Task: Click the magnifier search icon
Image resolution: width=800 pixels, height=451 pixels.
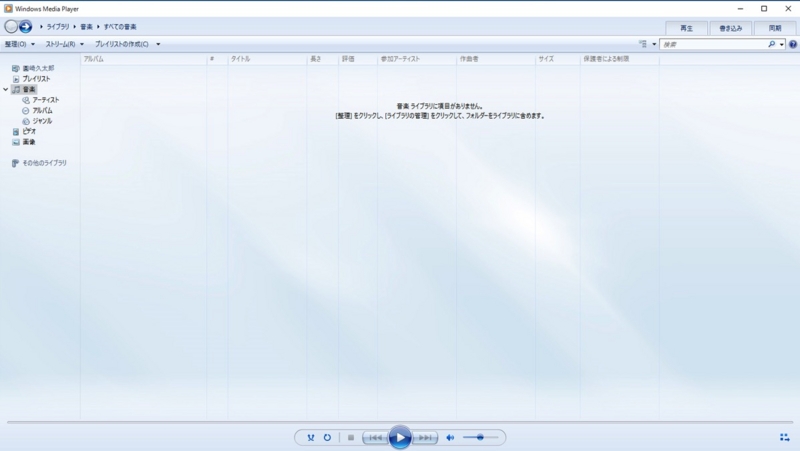Action: click(x=771, y=44)
